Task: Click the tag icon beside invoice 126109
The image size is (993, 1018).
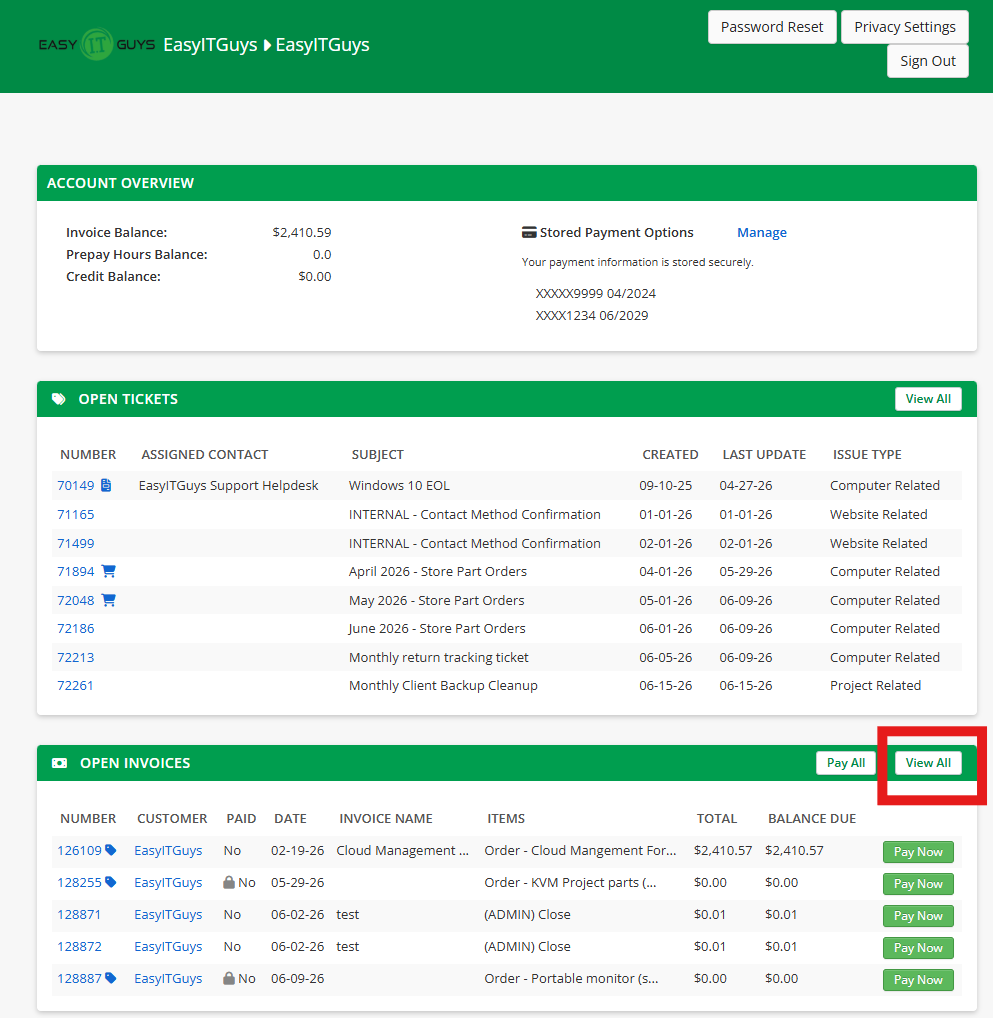Action: [111, 850]
